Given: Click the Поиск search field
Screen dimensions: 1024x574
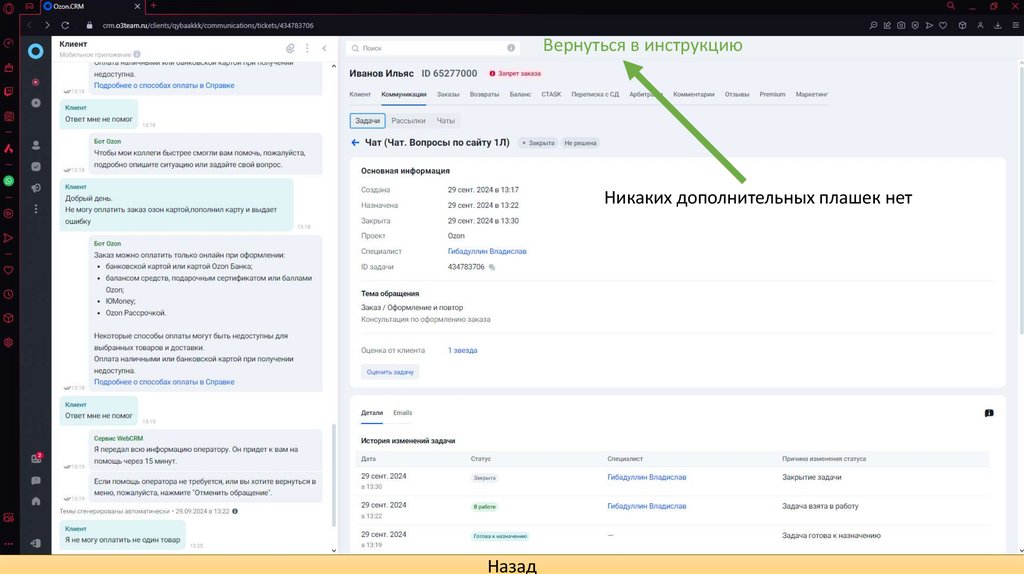Looking at the screenshot, I should [x=432, y=48].
